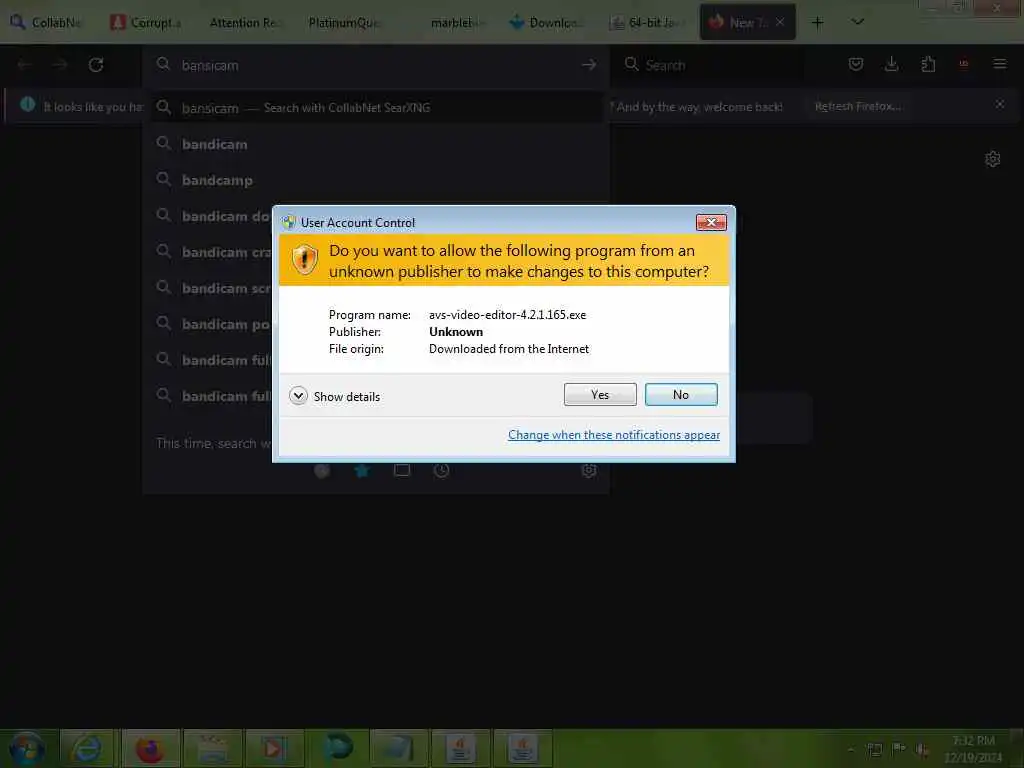Switch to the Attention Re tab
Viewport: 1024px width, 768px height.
point(245,23)
